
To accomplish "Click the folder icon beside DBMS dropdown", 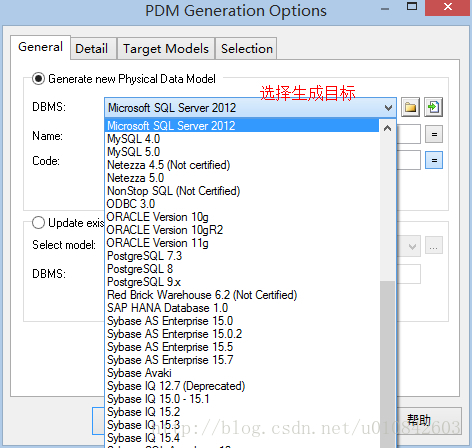I will click(410, 107).
